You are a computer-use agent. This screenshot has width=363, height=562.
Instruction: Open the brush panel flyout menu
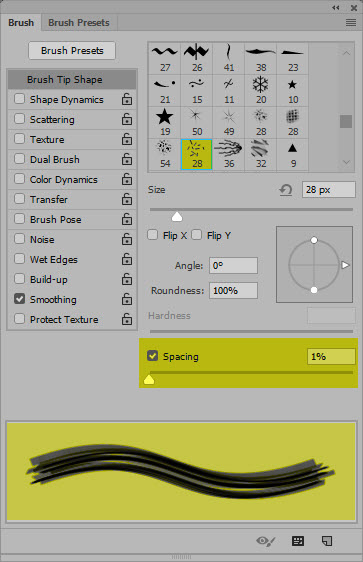pyautogui.click(x=351, y=23)
